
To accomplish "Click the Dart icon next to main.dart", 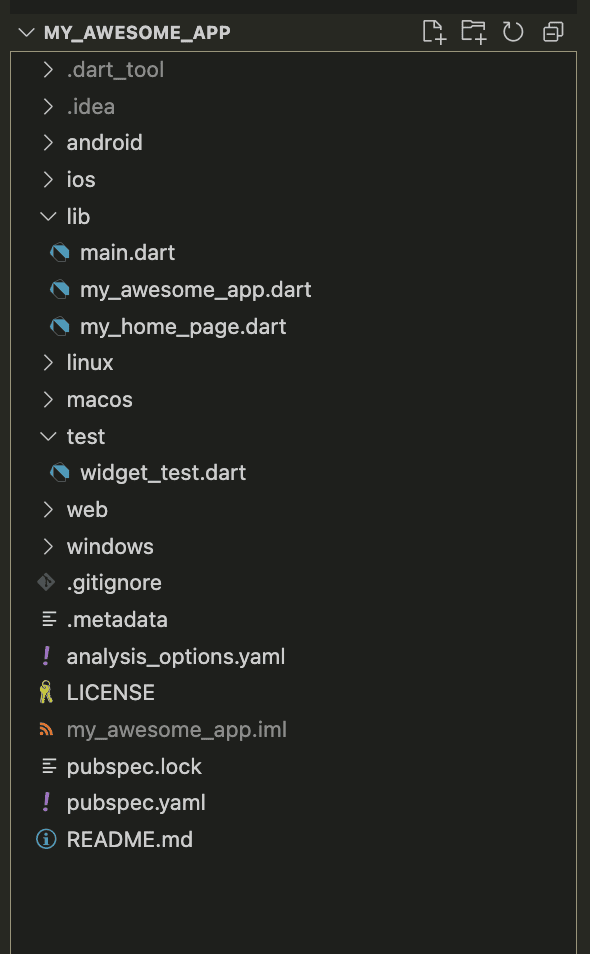I will coord(59,252).
